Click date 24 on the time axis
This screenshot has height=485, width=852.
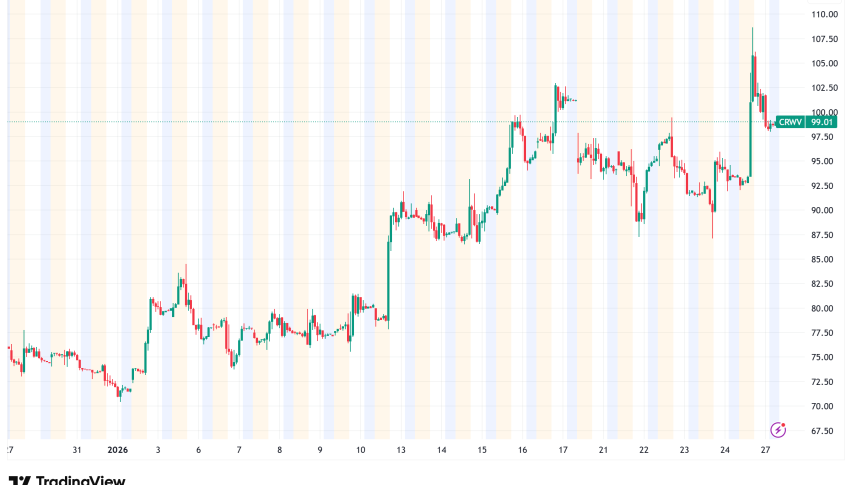(725, 451)
